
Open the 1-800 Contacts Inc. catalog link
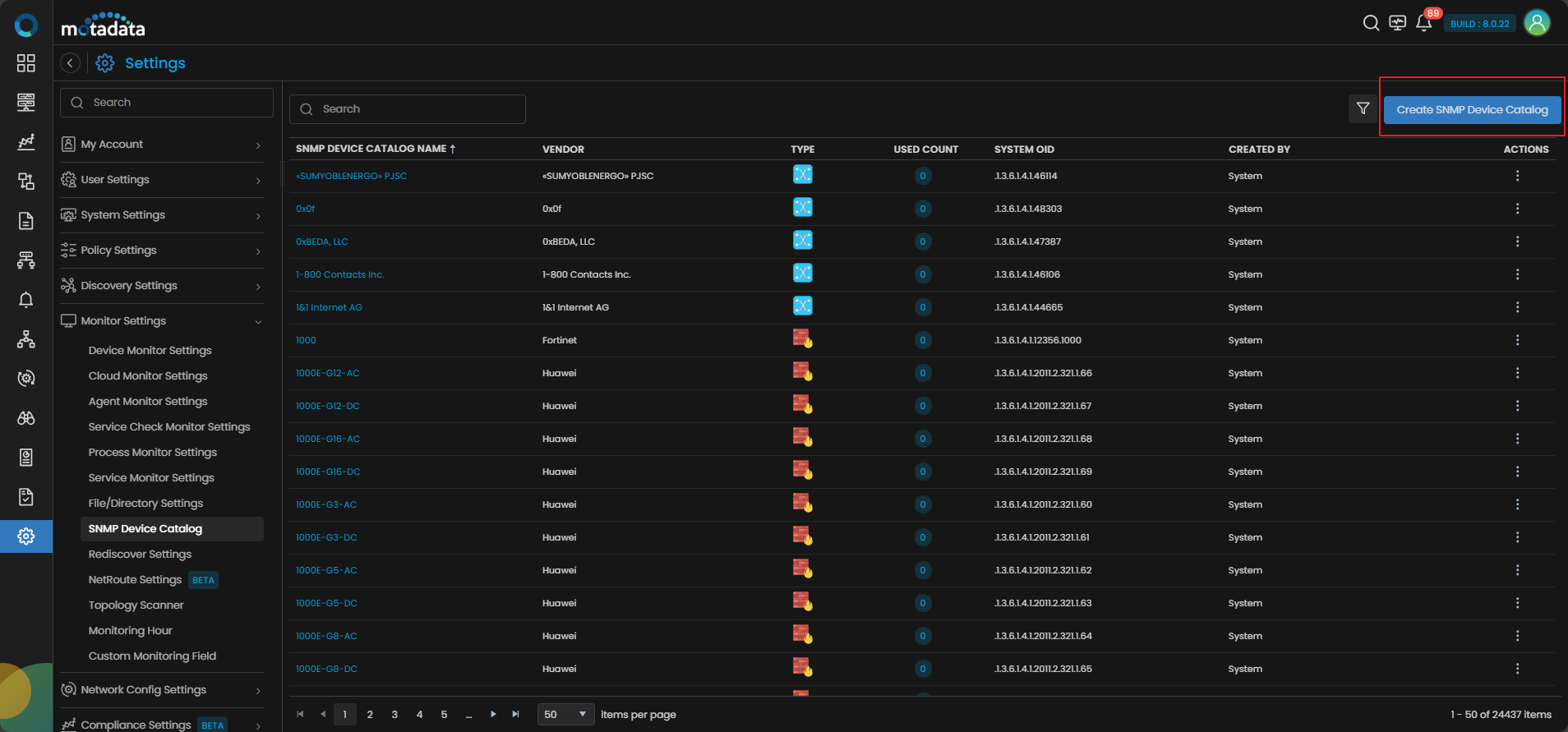(339, 274)
